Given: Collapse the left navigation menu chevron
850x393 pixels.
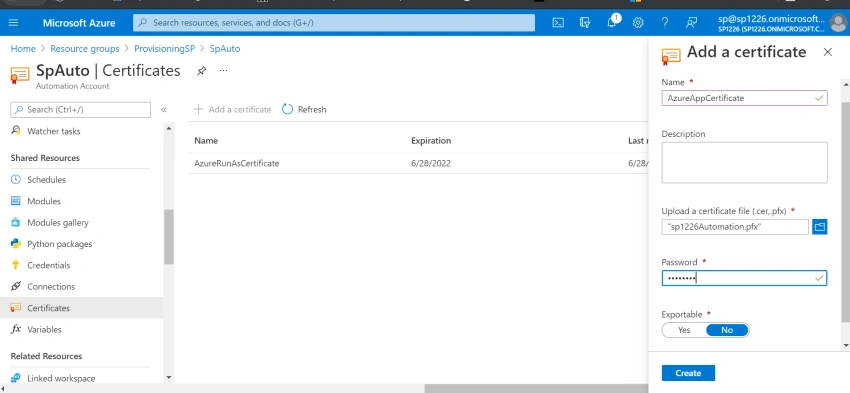Looking at the screenshot, I should [164, 109].
